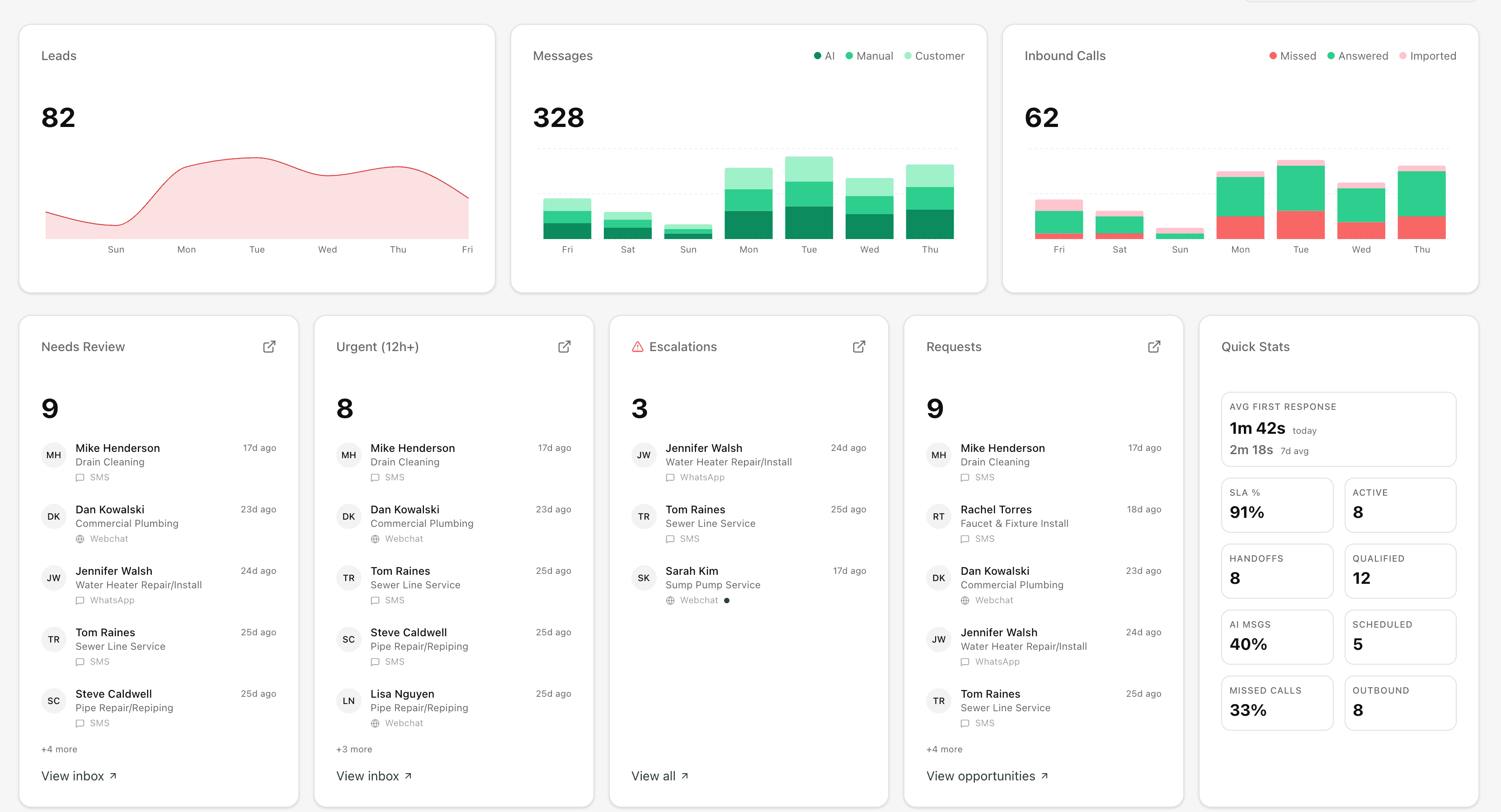Toggle Missed series in Inbound Calls legend
1501x812 pixels.
point(1292,56)
